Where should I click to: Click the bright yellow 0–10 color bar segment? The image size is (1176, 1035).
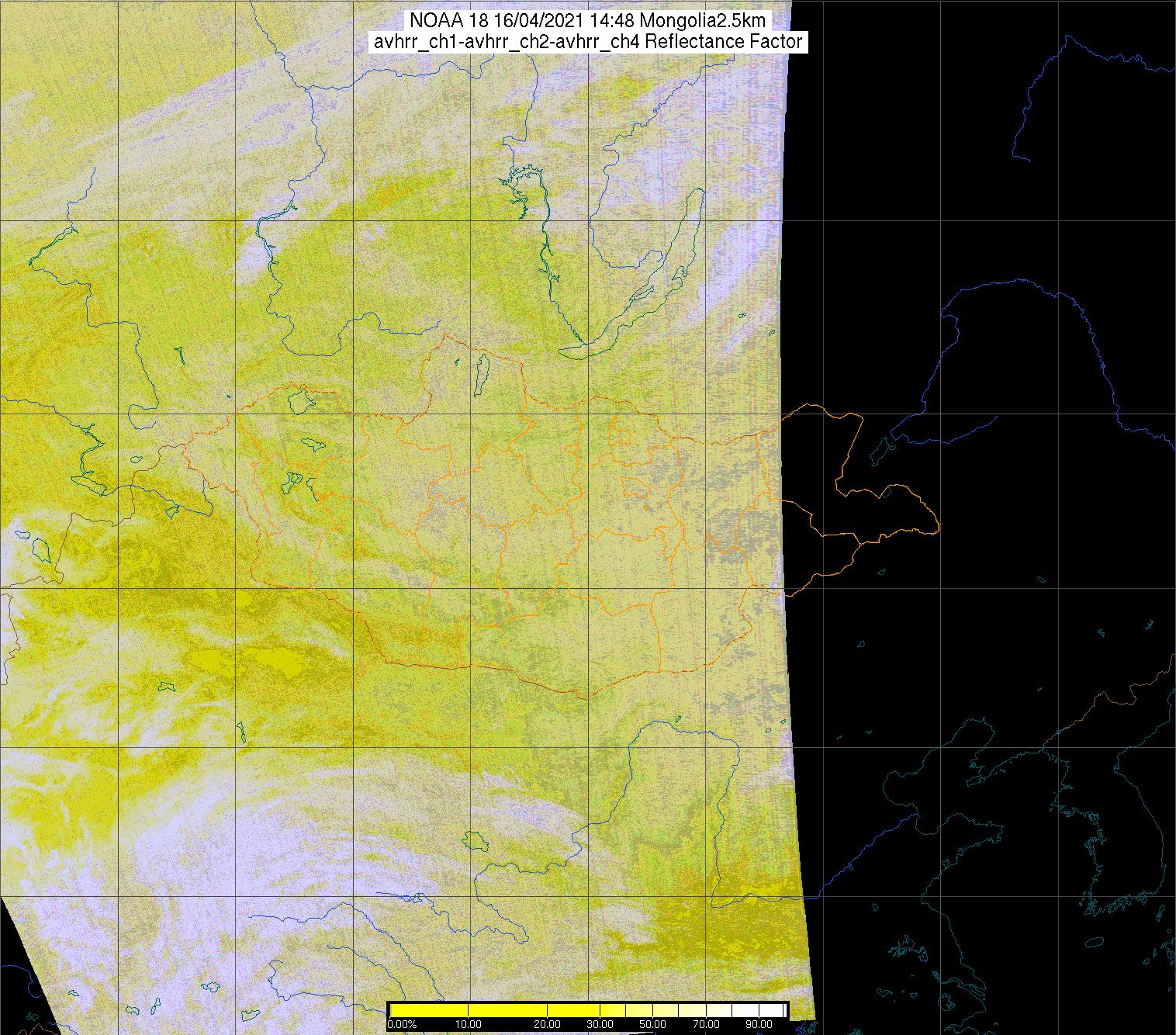point(429,1010)
